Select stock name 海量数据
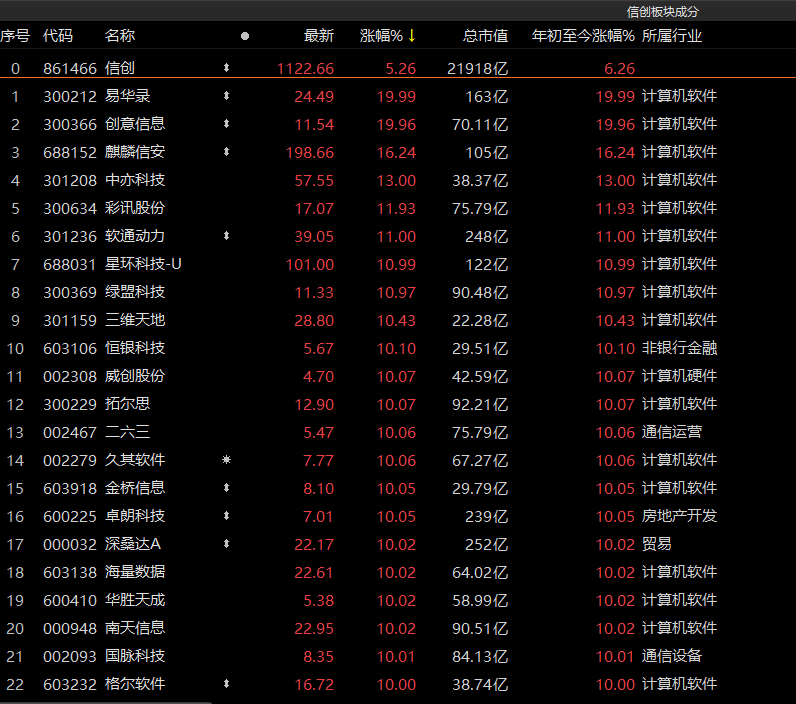 [x=135, y=572]
